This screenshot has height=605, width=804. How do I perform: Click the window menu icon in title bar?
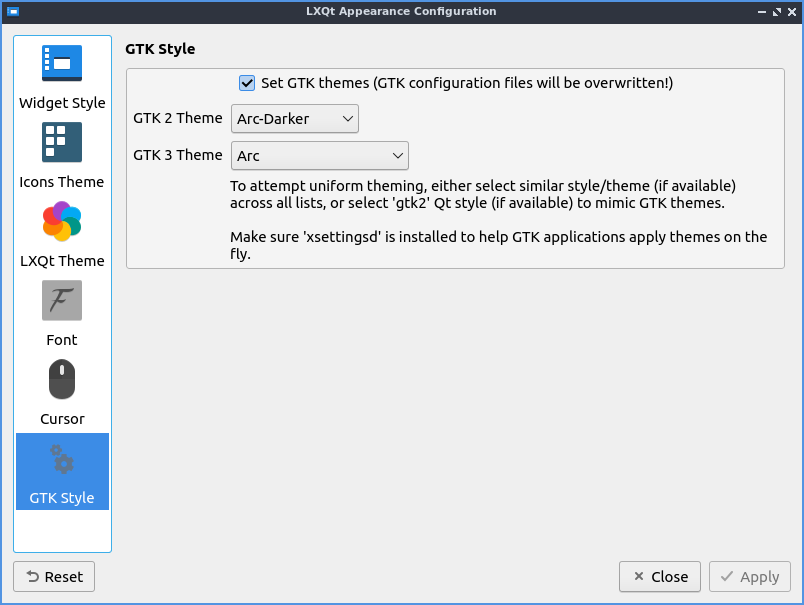pos(14,12)
